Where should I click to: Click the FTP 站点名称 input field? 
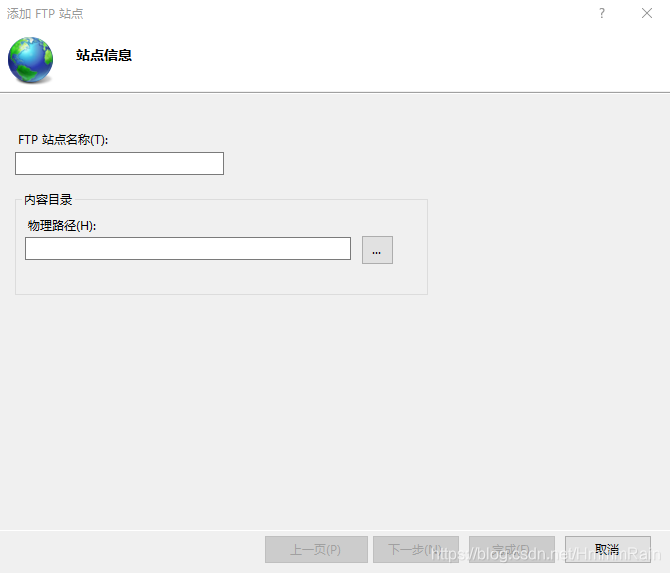[119, 163]
